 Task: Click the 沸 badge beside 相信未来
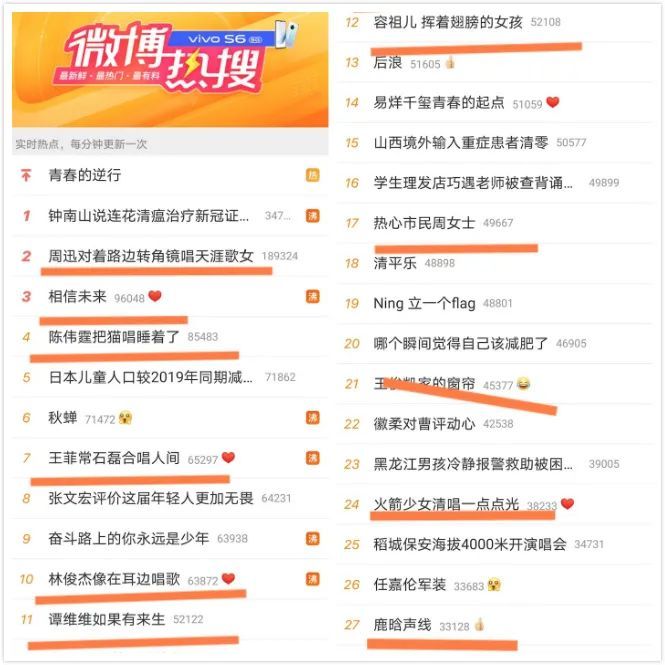(x=313, y=296)
